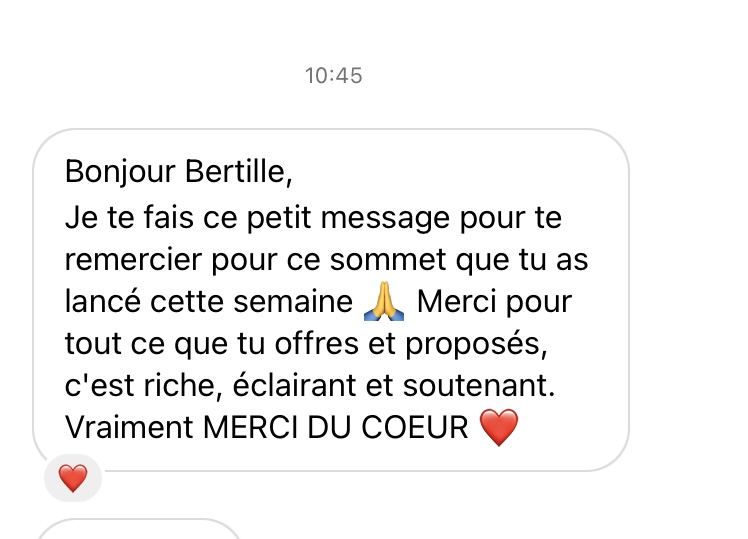Click the red heart emoji after COEUR

[x=500, y=429]
